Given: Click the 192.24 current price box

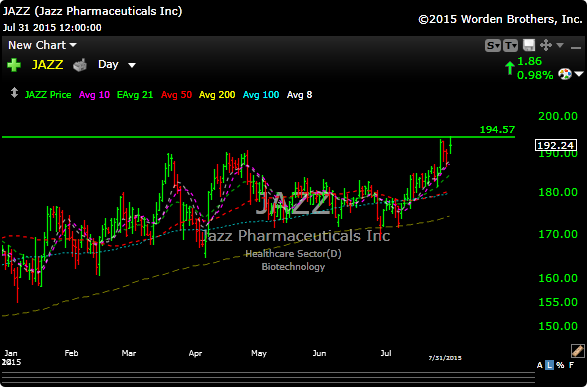Looking at the screenshot, I should click(556, 145).
